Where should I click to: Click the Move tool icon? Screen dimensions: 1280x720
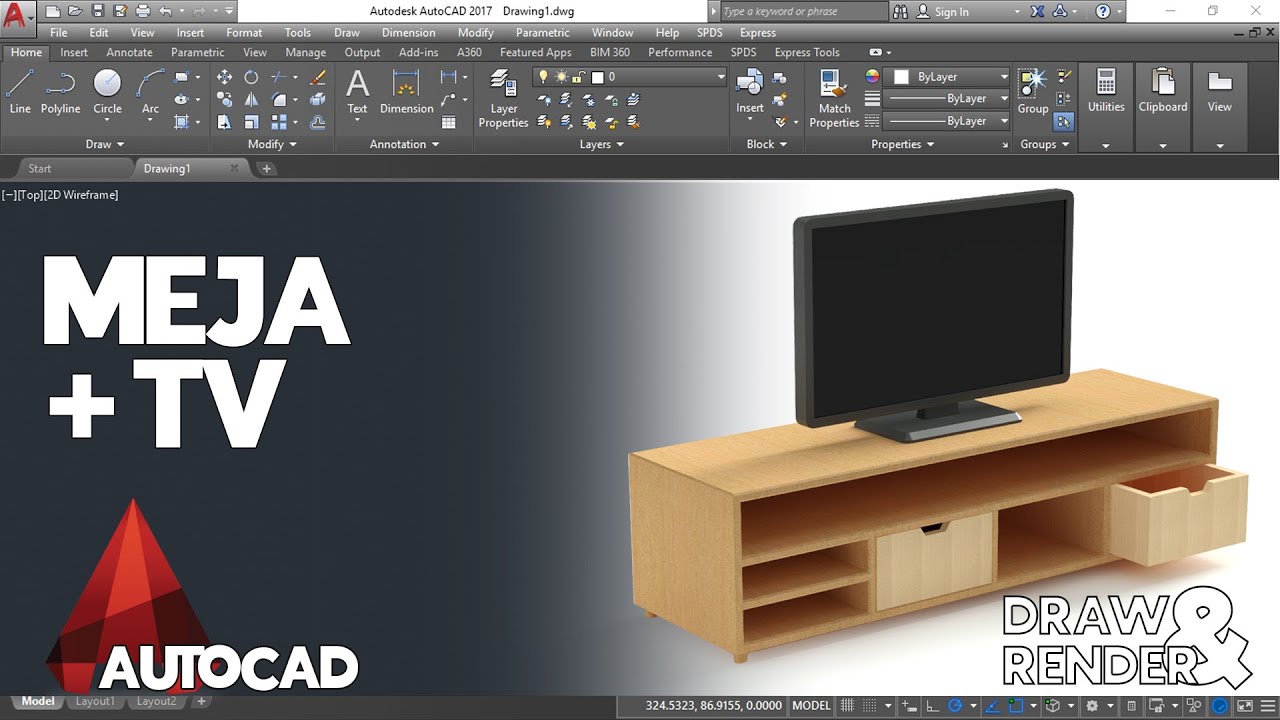point(224,77)
